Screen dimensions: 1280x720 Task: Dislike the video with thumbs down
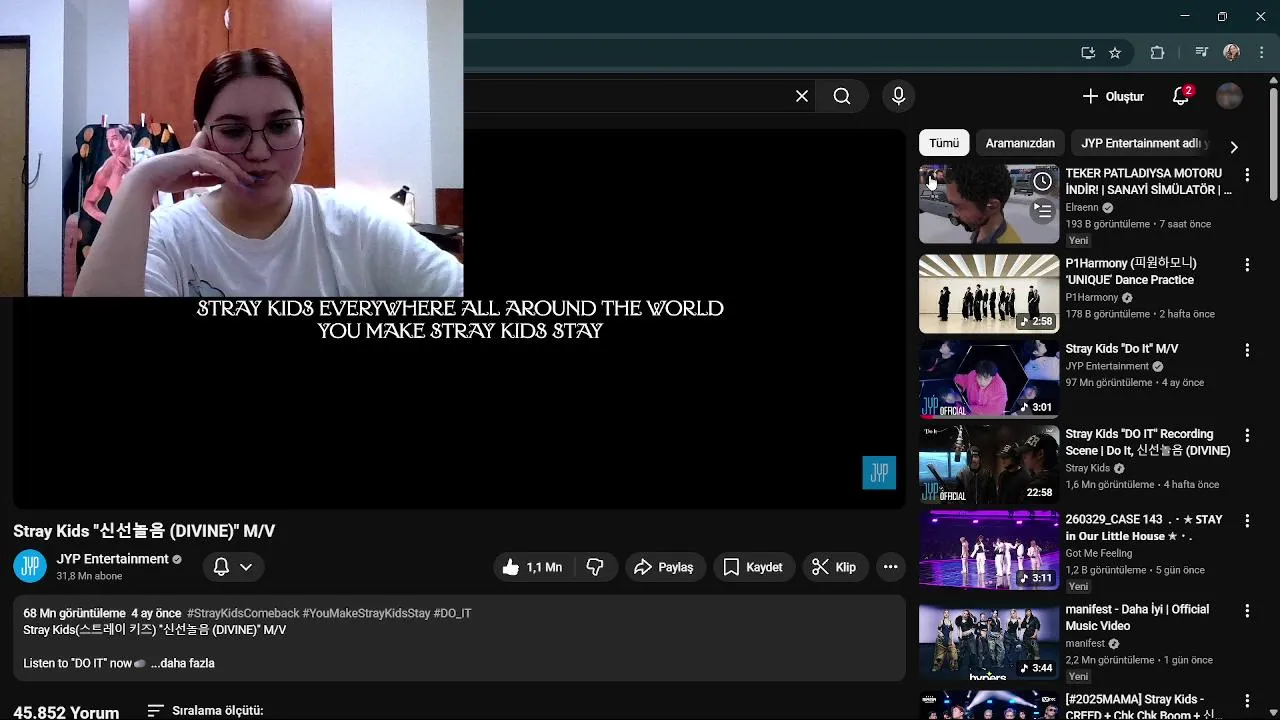click(595, 567)
